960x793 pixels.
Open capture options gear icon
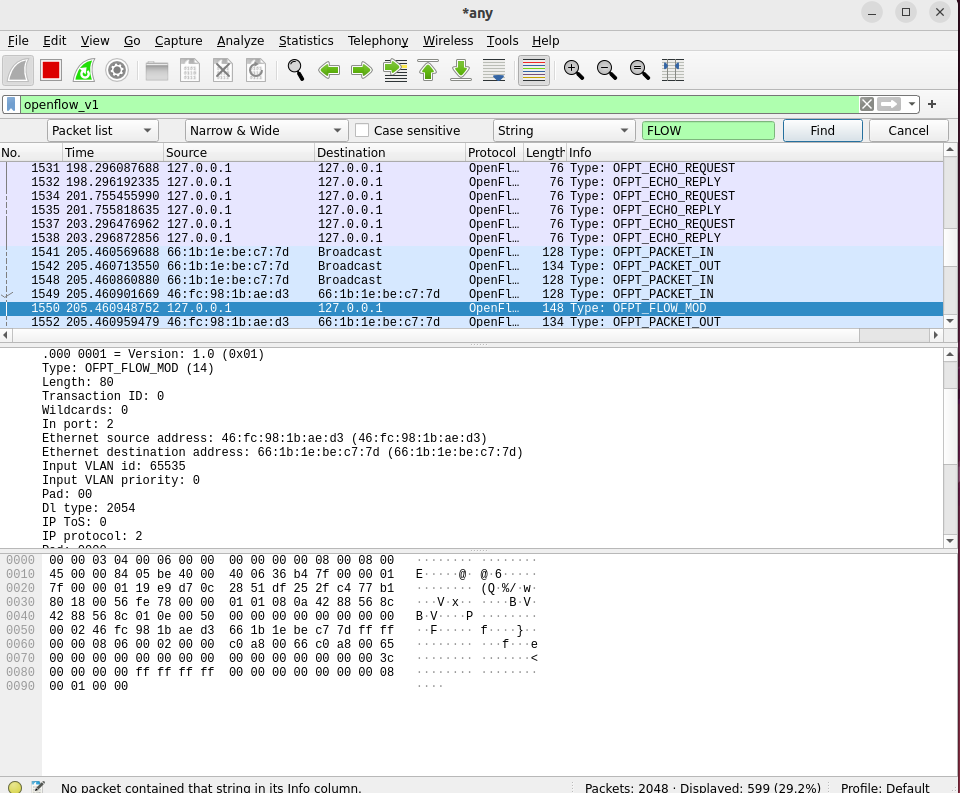117,70
